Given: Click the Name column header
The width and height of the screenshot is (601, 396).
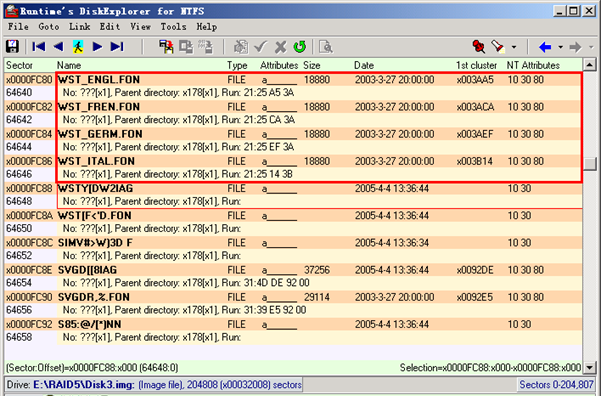Looking at the screenshot, I should (x=69, y=65).
